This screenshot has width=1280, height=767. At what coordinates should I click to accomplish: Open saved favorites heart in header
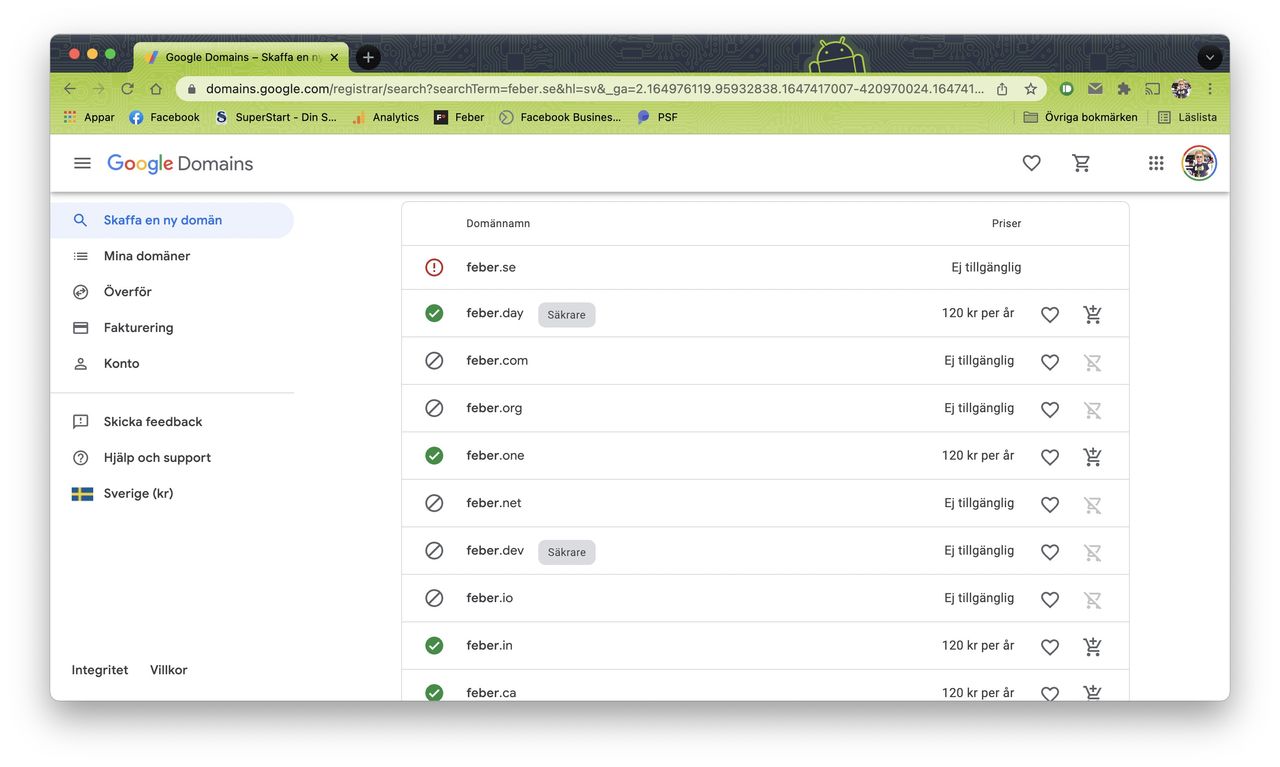coord(1031,163)
